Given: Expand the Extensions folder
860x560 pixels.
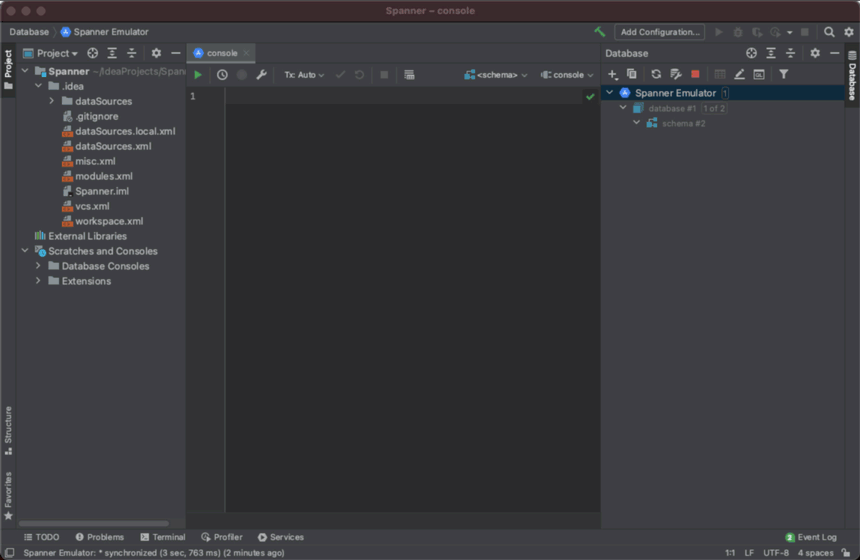Looking at the screenshot, I should pos(38,280).
